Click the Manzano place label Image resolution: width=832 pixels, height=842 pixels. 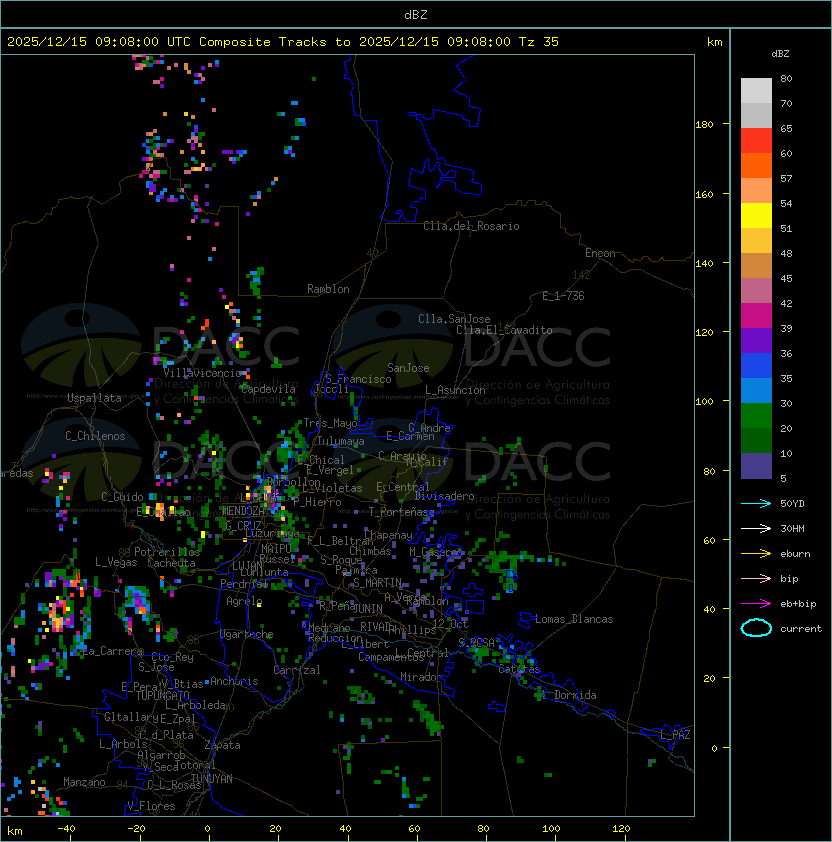[84, 782]
